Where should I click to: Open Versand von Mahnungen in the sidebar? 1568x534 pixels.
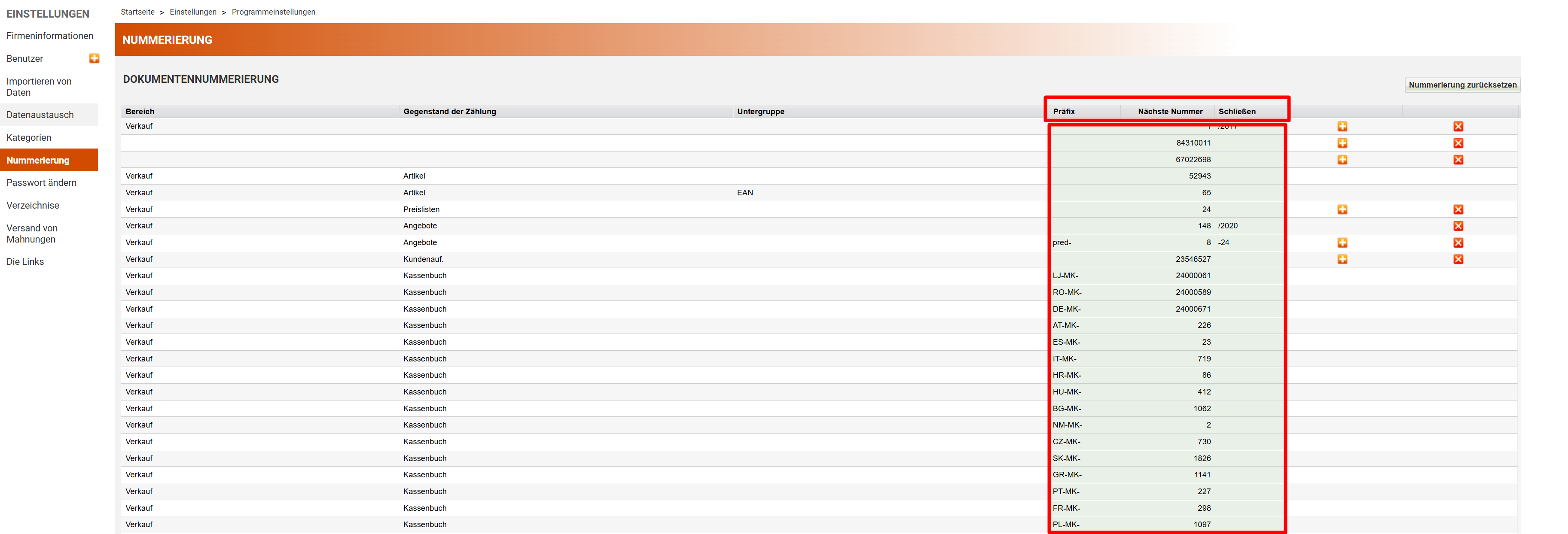pos(32,234)
